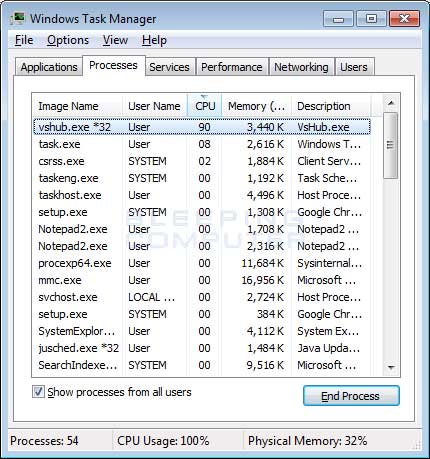430x459 pixels.
Task: Select setup.exe with 1,308 K memory
Action: click(202, 212)
